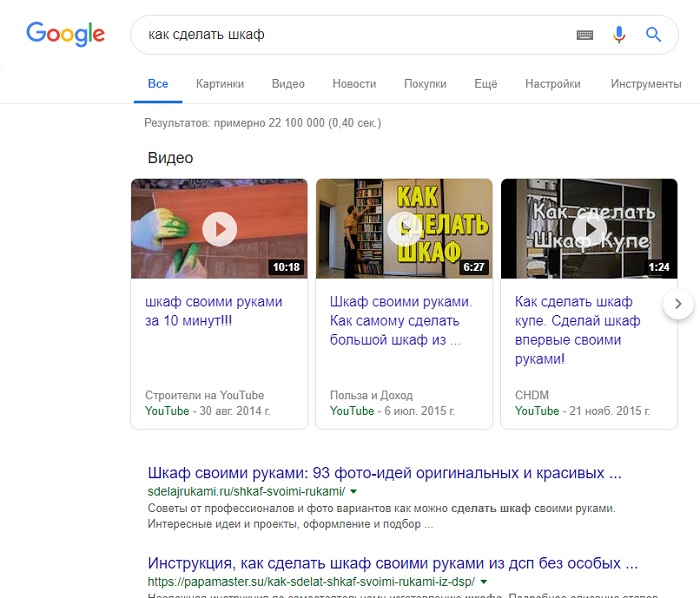Open the on-screen keyboard icon
The width and height of the screenshot is (700, 598).
tap(585, 35)
